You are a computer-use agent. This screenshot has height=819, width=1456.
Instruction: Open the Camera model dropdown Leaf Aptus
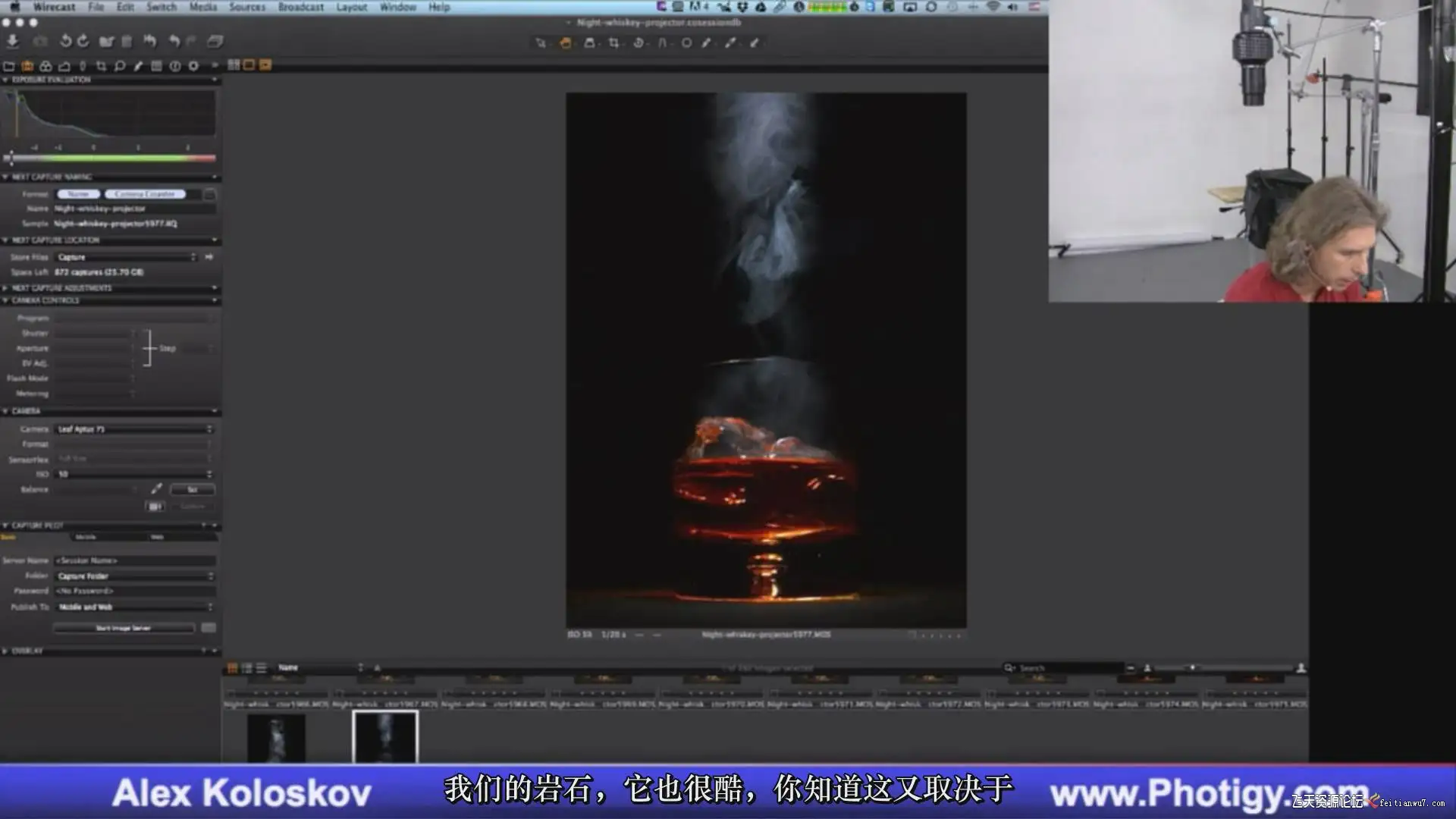tap(134, 429)
